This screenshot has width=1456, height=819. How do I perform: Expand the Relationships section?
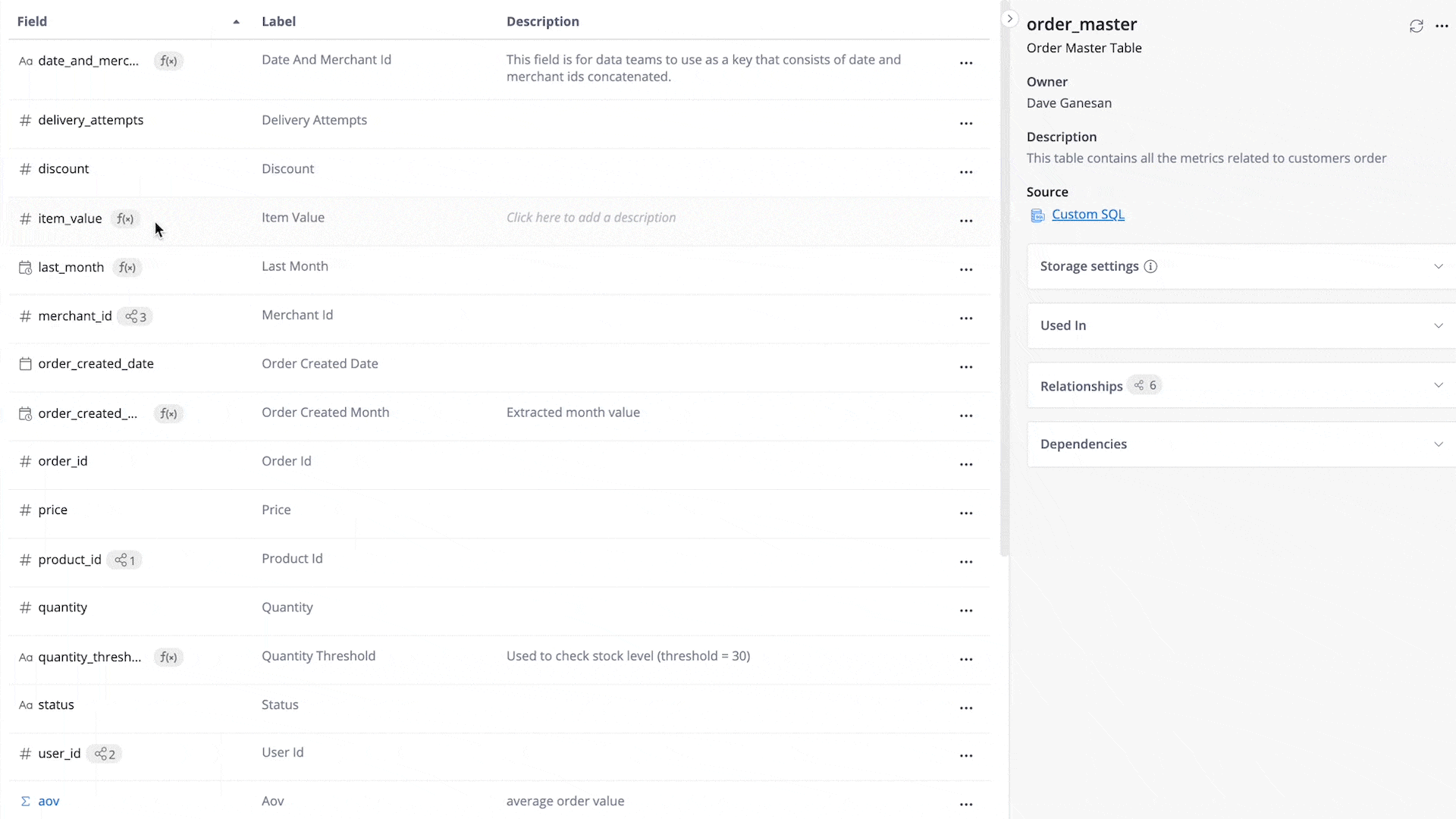click(1438, 386)
